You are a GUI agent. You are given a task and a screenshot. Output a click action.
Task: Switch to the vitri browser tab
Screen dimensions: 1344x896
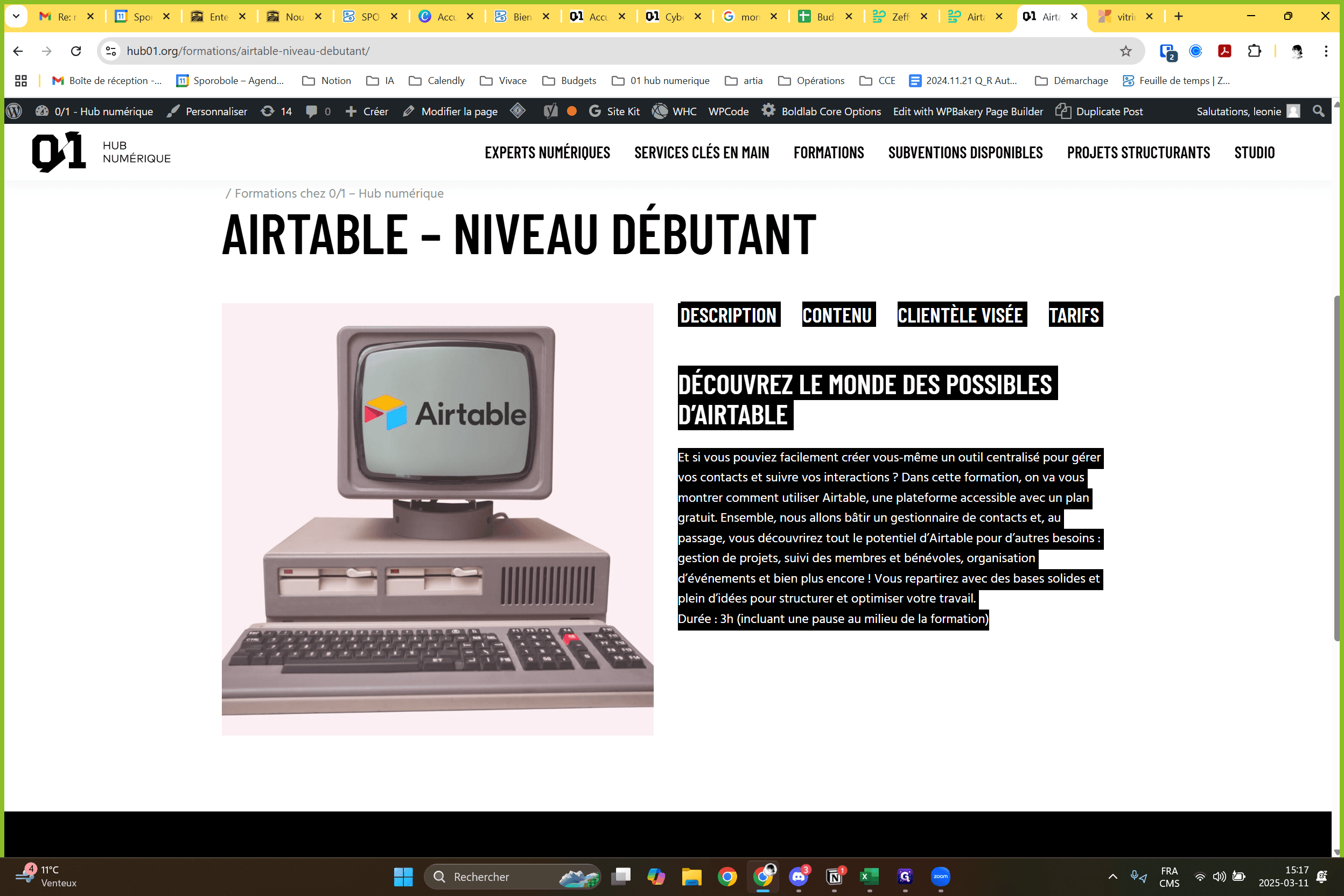pos(1126,17)
